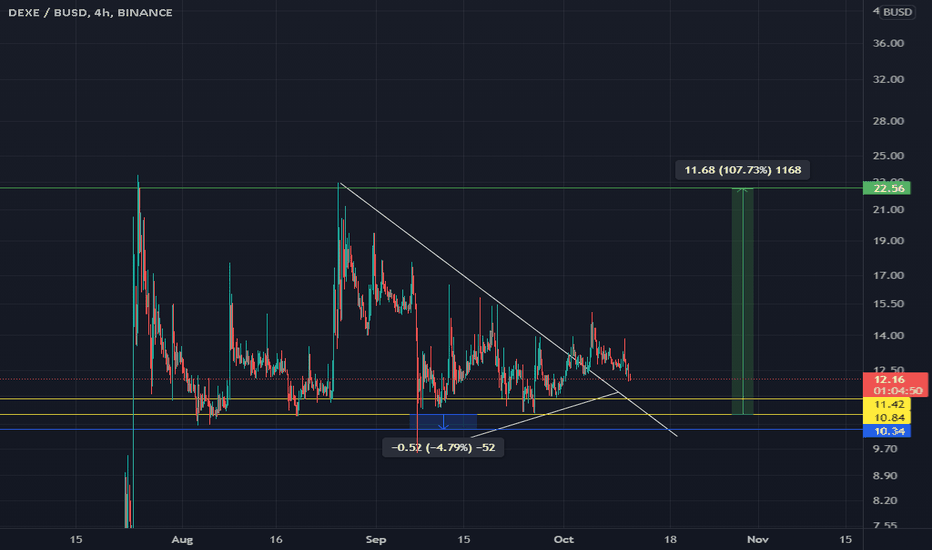The image size is (932, 550).
Task: Click the 36.00 price axis tick
Action: [x=888, y=43]
